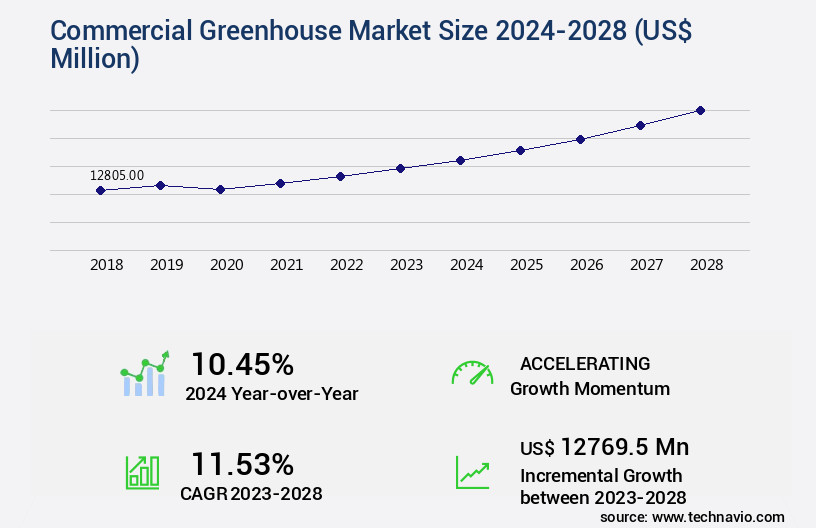Click the 2027 x-axis year label
816x528 pixels.
(x=647, y=265)
